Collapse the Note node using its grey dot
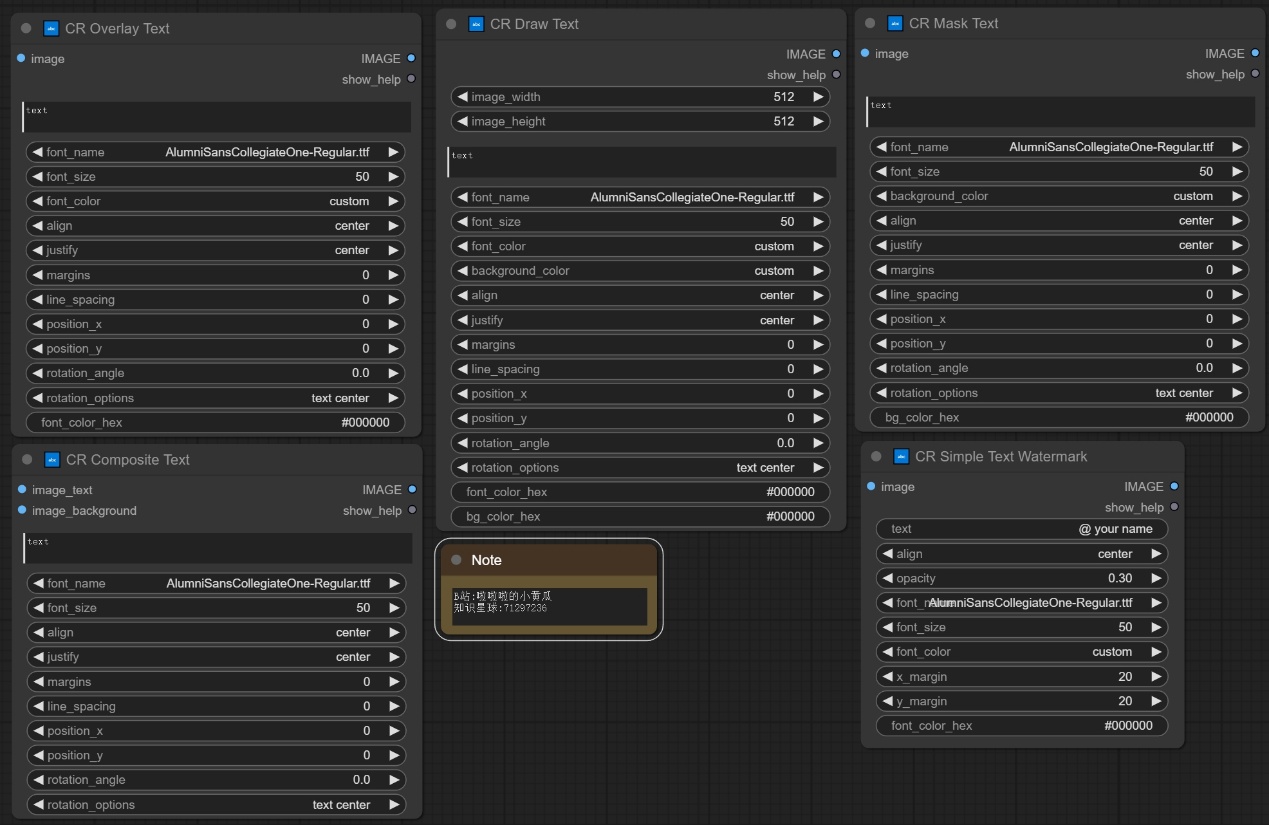 (456, 560)
